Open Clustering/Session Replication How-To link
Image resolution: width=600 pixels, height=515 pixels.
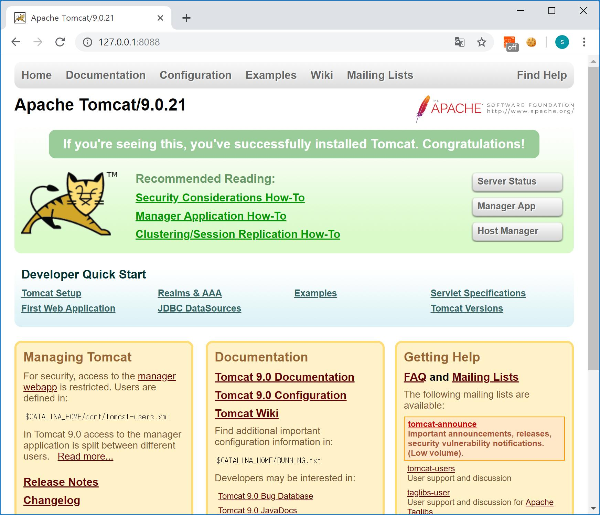point(238,234)
